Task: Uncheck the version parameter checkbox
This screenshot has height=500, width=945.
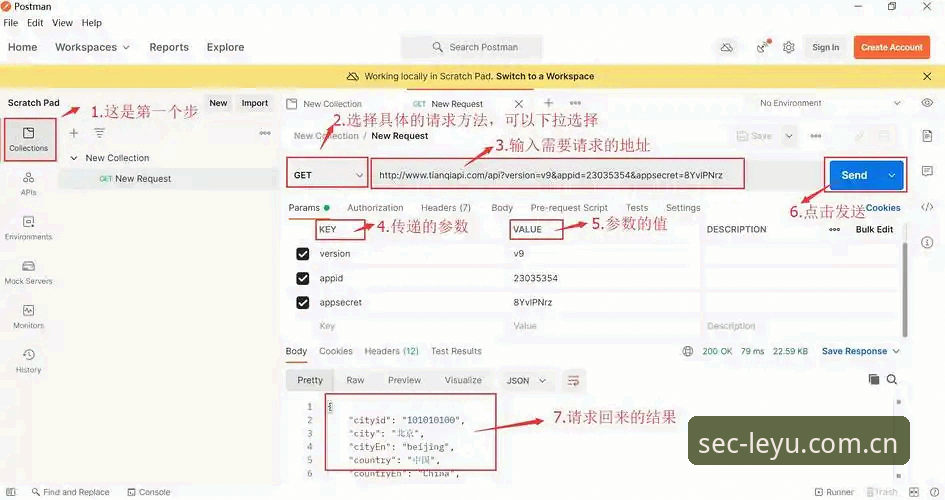Action: point(303,254)
